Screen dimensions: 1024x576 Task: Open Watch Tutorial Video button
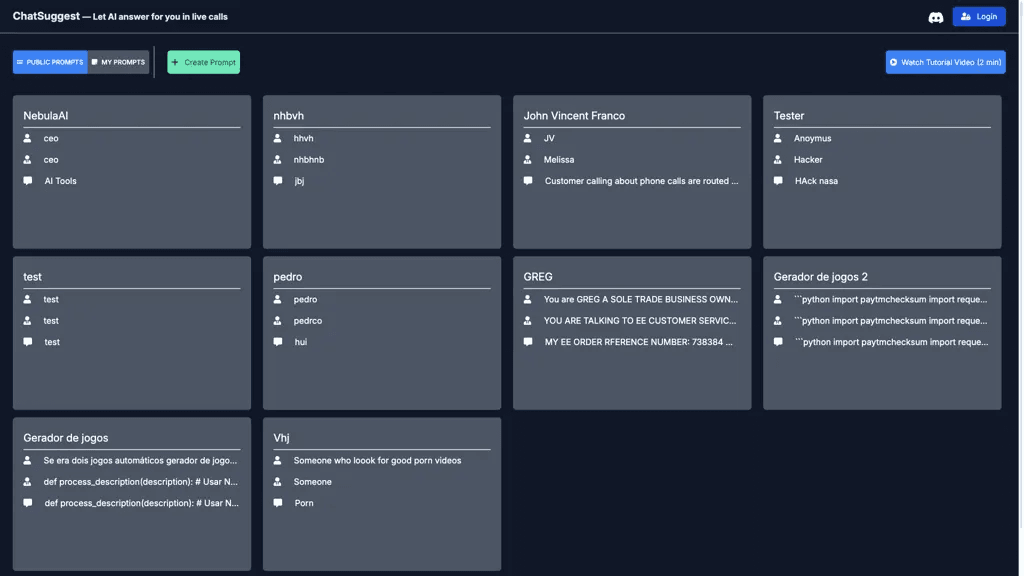click(945, 62)
